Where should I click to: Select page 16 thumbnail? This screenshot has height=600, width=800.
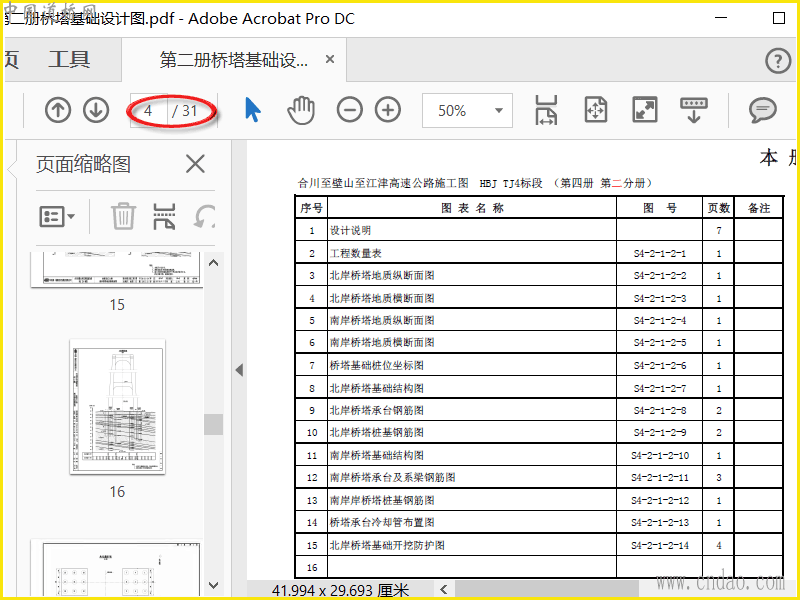117,407
